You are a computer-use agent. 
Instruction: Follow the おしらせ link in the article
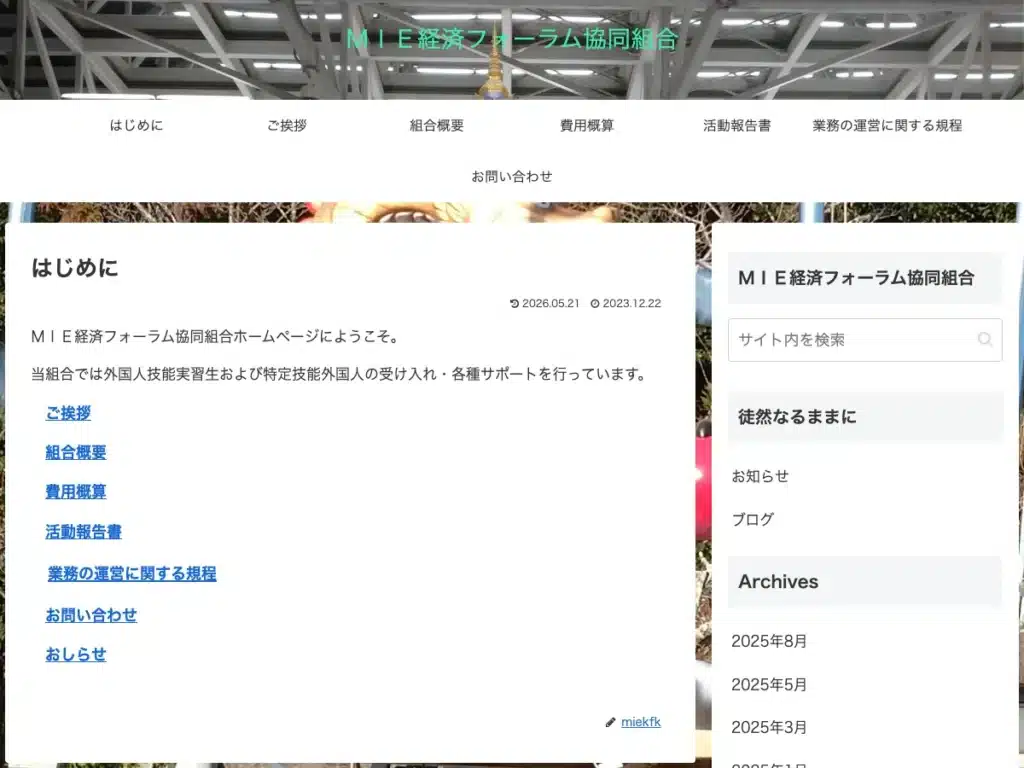76,654
